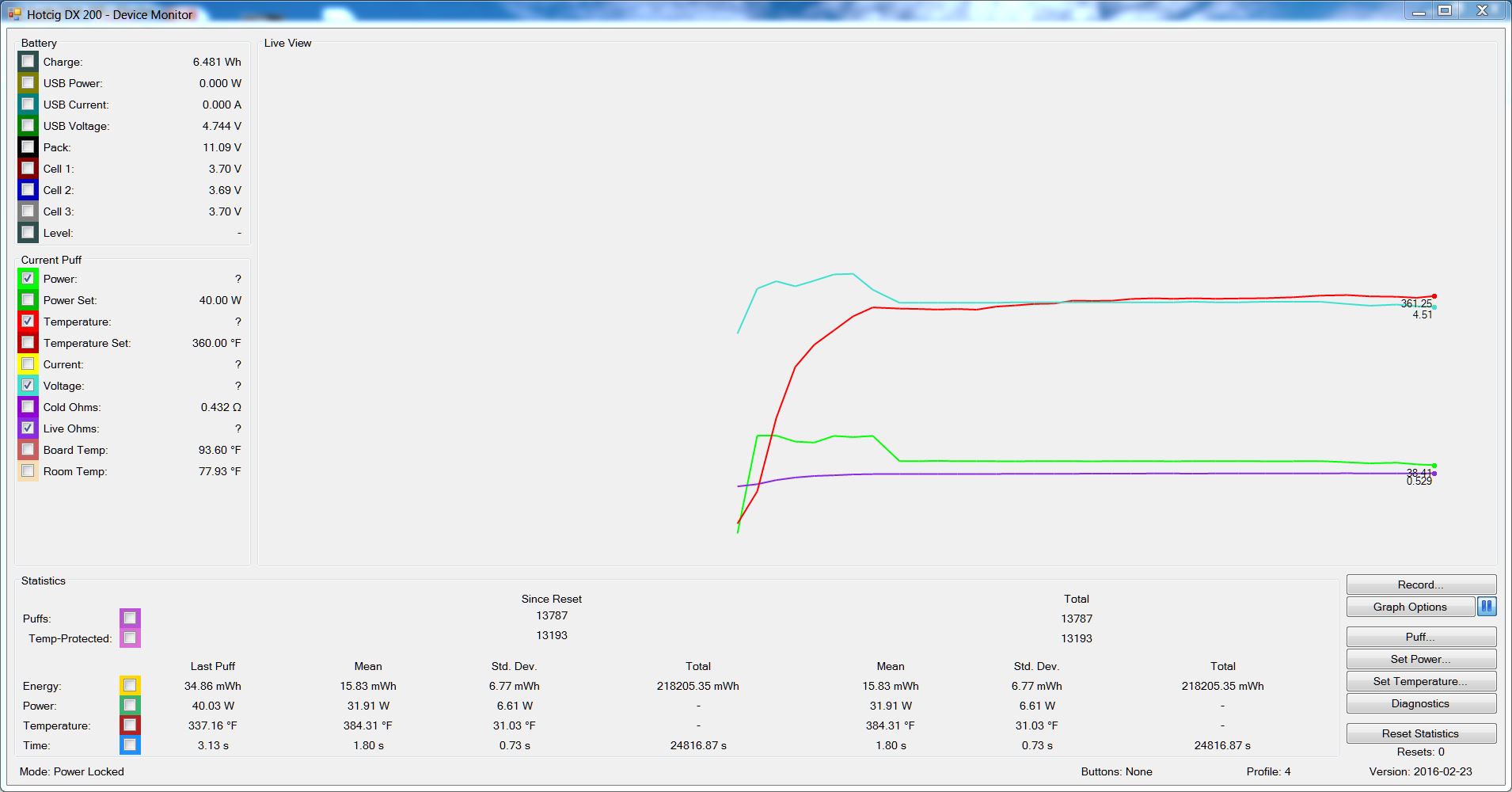1512x792 pixels.
Task: Uncheck the Power graph checkbox
Action: click(x=28, y=279)
